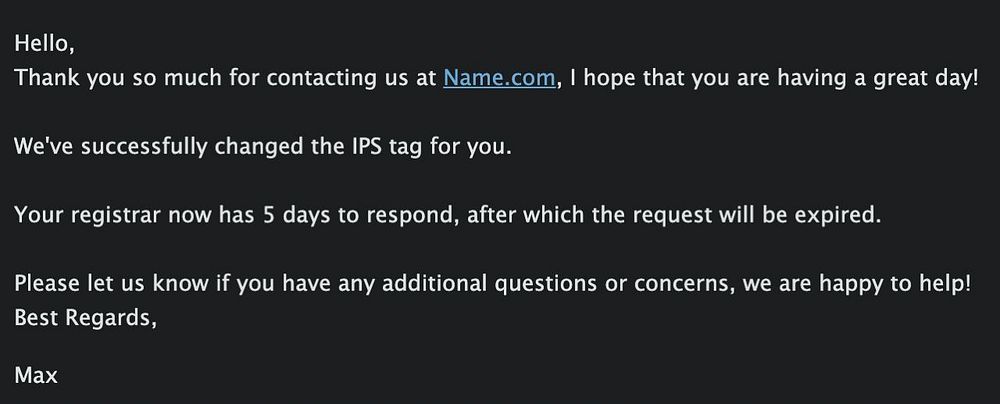Click the "Best Regards," closing line
The width and height of the screenshot is (1000, 404).
click(x=86, y=318)
